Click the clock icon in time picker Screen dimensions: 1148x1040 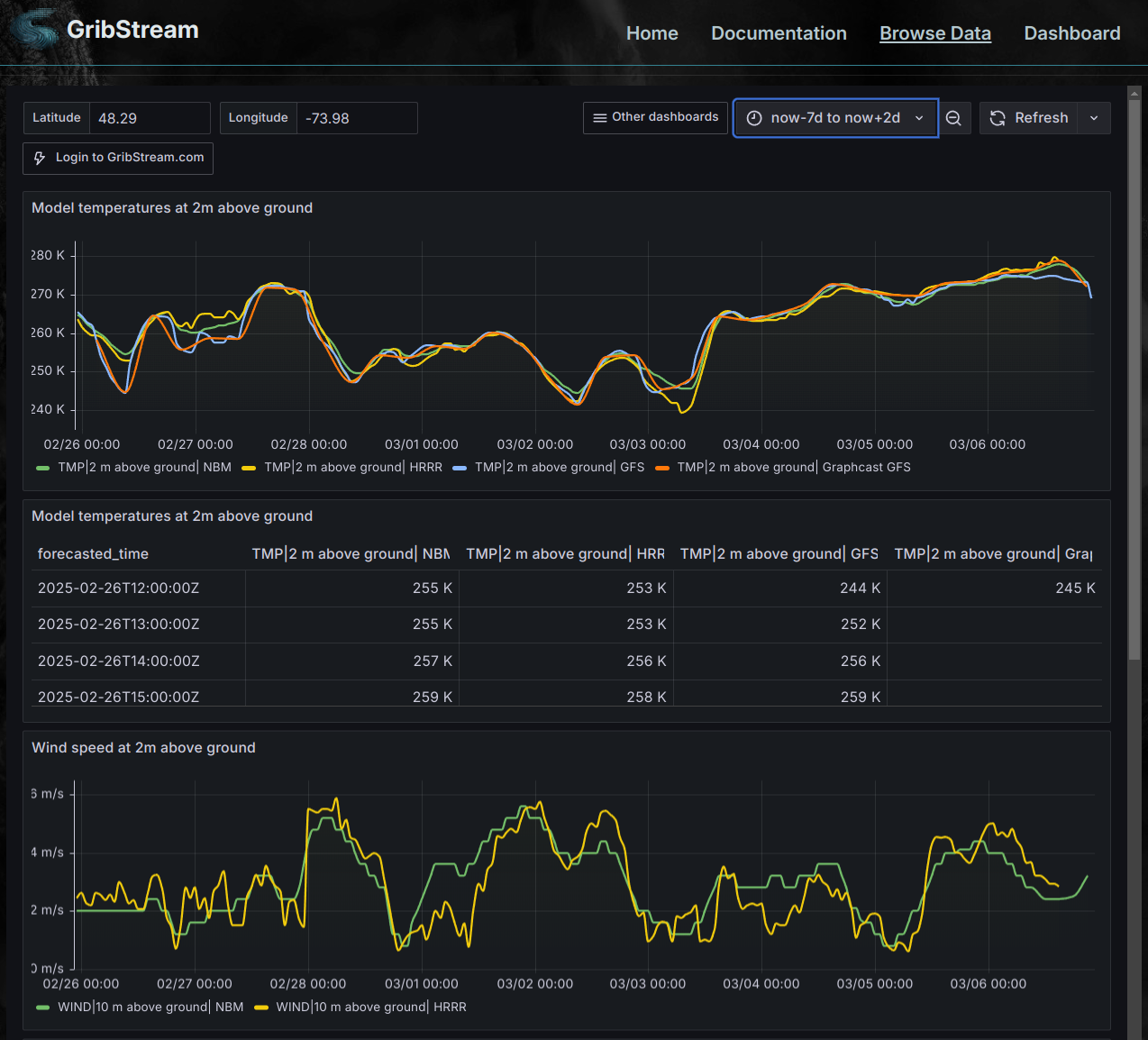point(754,118)
